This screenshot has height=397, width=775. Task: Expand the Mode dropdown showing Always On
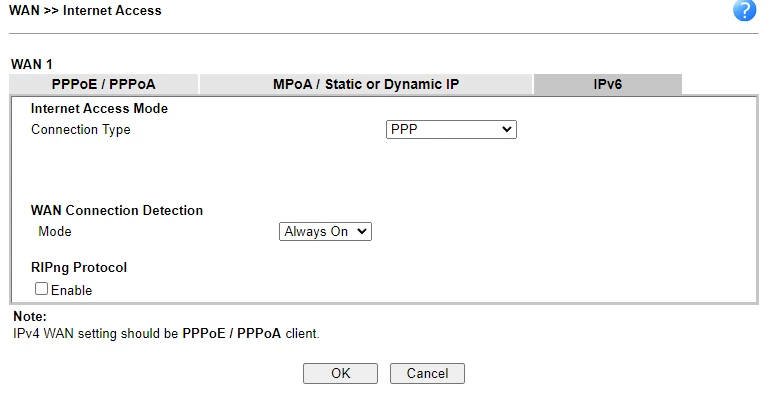pos(325,231)
